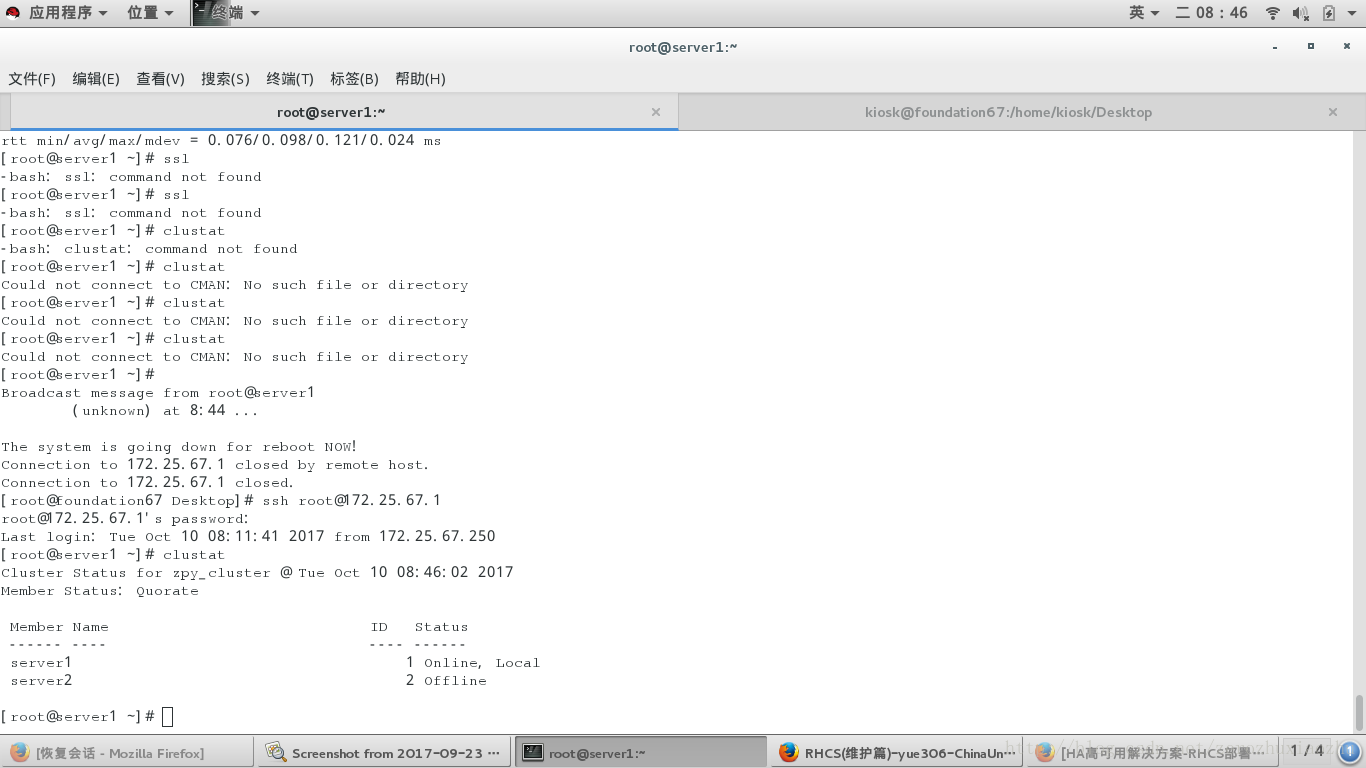Viewport: 1366px width, 768px height.
Task: Switch to 恢复会话 Mozilla Firefox taskbar window
Action: [128, 753]
